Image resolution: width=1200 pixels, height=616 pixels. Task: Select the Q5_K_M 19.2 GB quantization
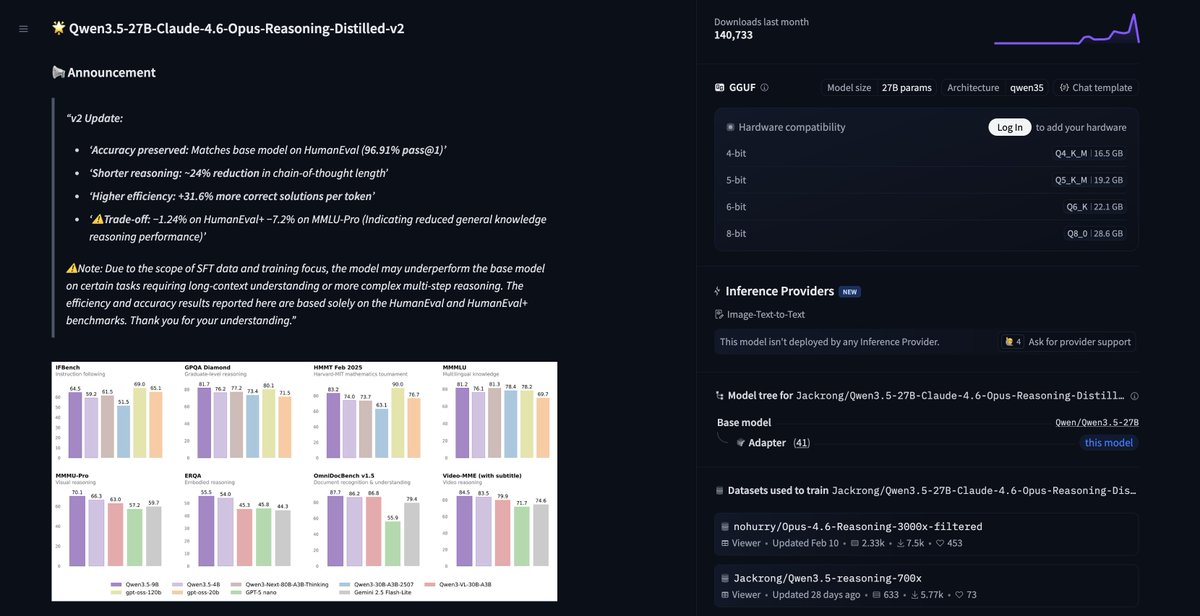1090,181
